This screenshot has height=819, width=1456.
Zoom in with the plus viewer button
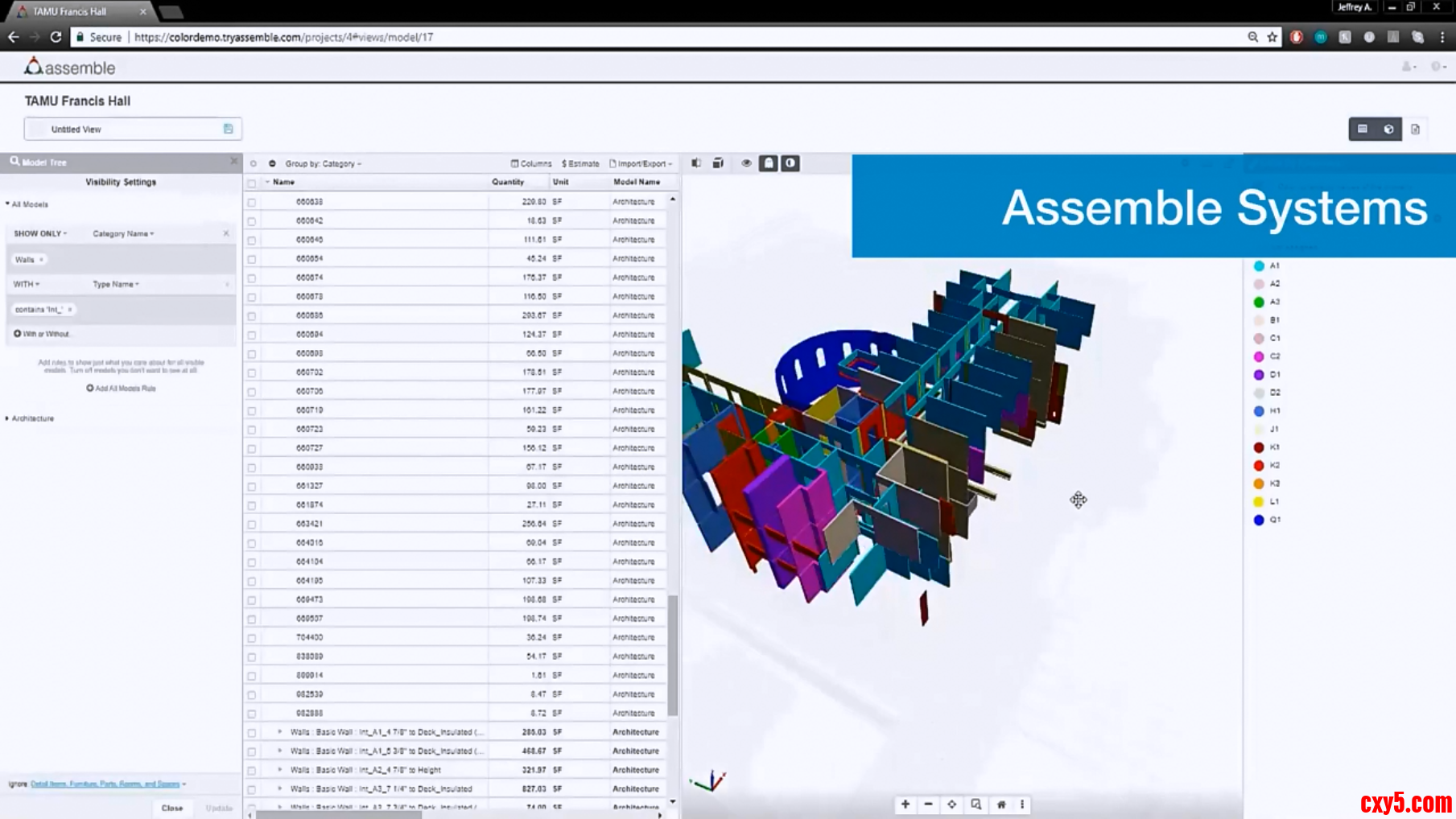pyautogui.click(x=905, y=804)
